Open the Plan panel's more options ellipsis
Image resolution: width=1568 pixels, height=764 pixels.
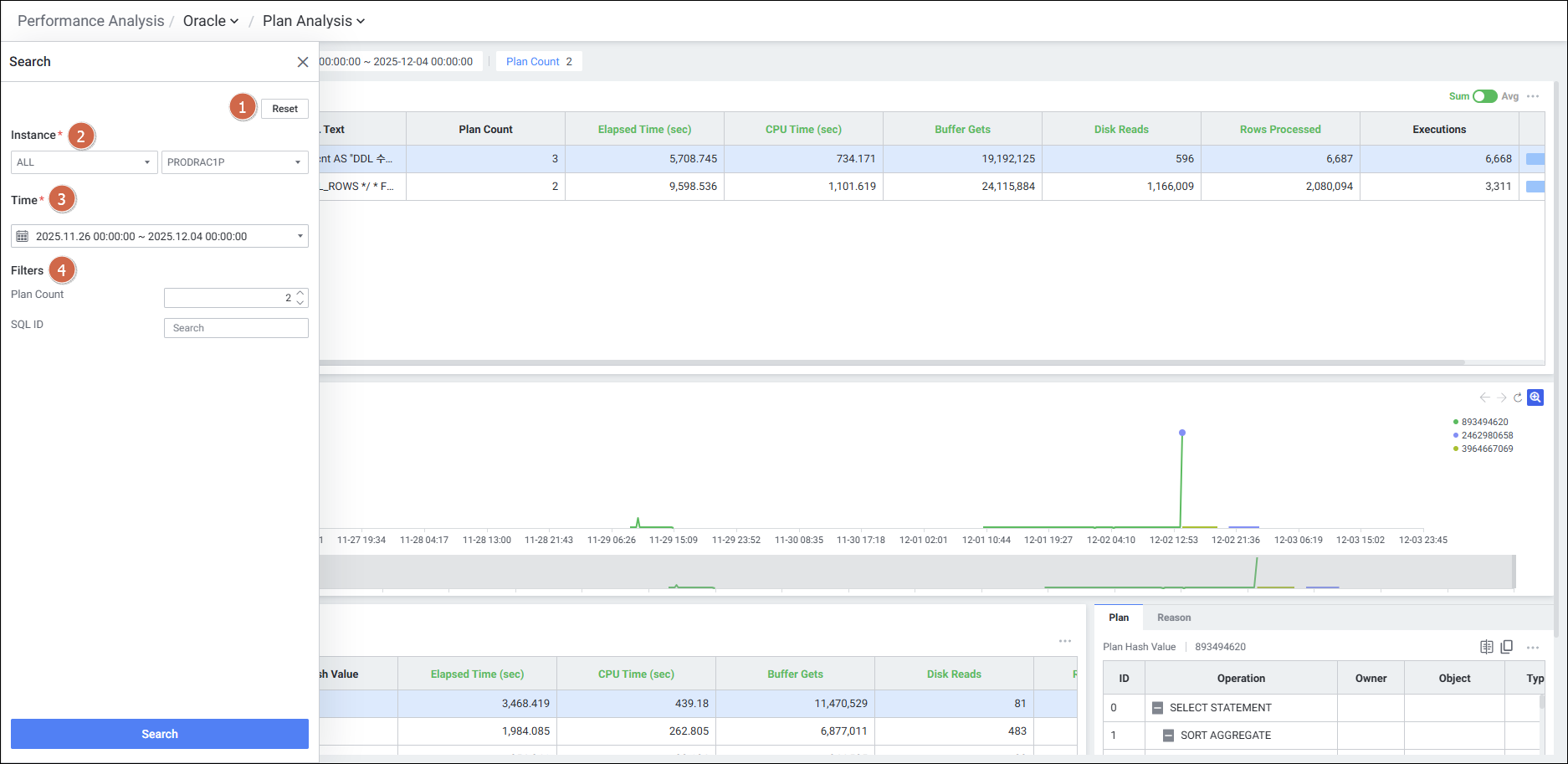(1533, 647)
